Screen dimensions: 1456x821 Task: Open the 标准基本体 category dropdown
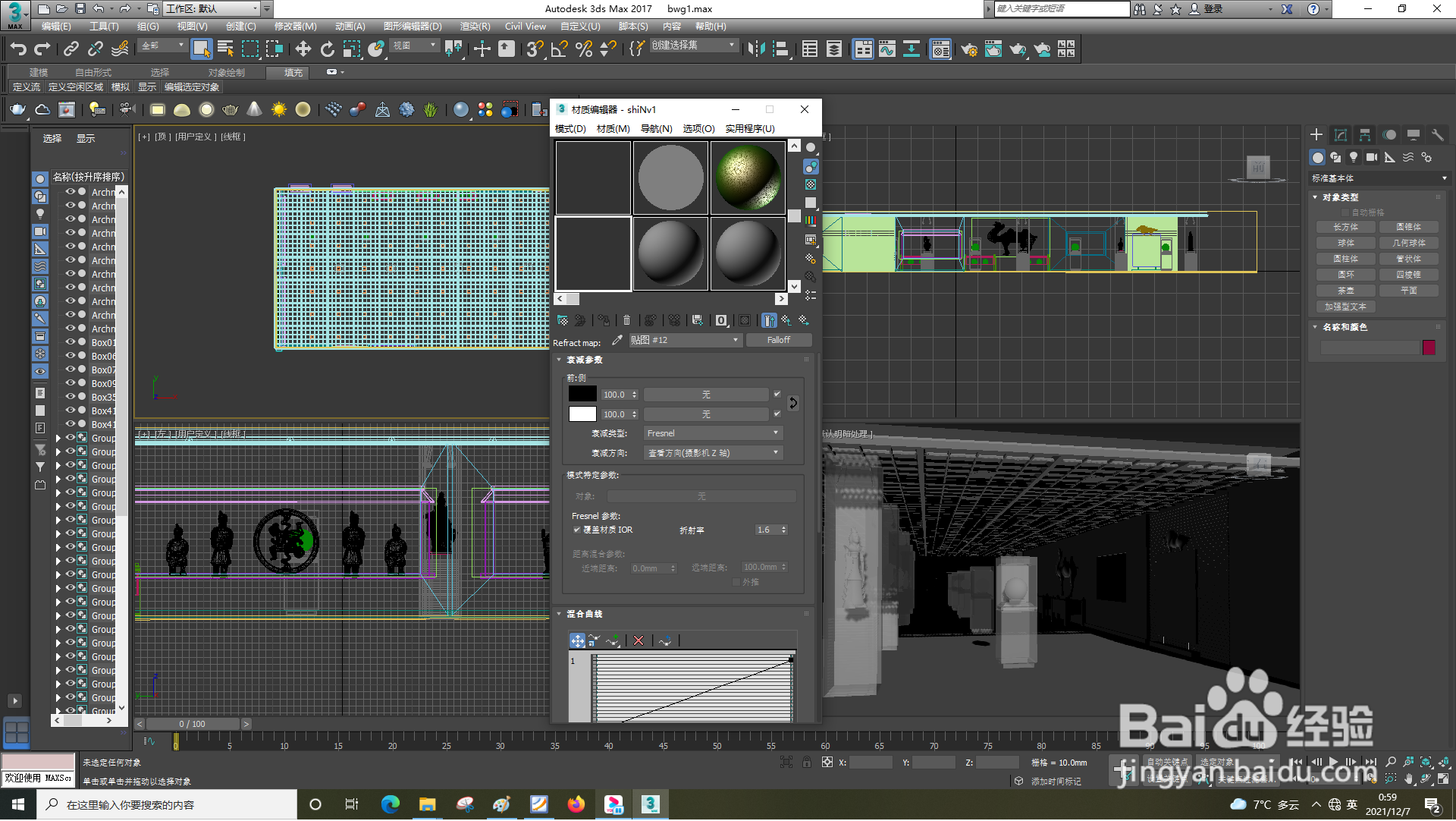coord(1379,178)
